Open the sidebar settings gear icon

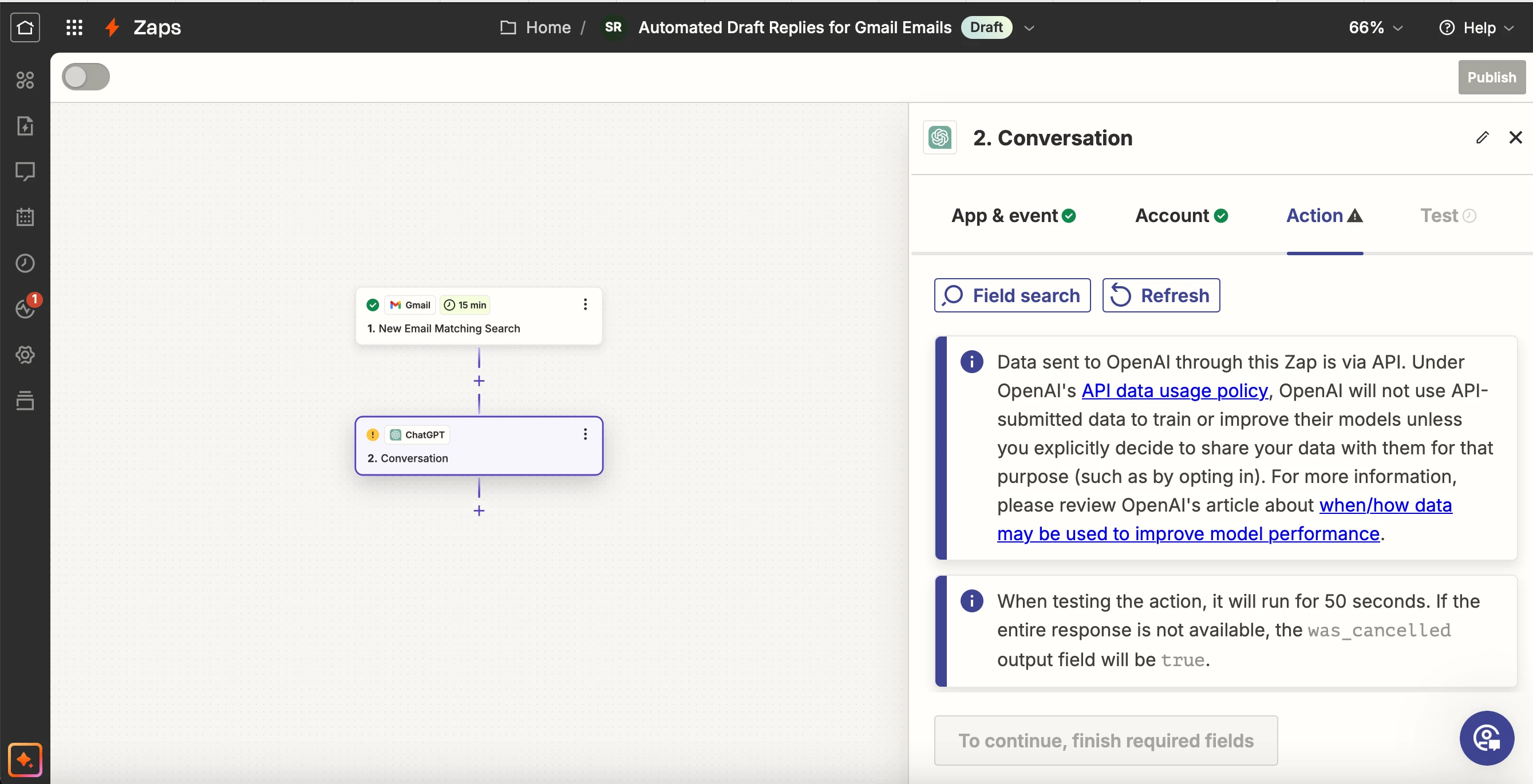(25, 355)
